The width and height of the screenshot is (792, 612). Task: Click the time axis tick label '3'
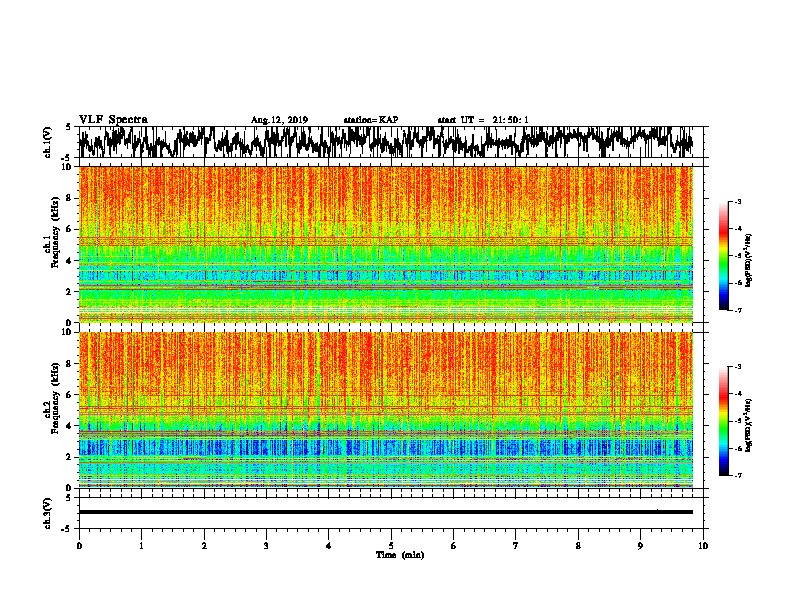266,545
